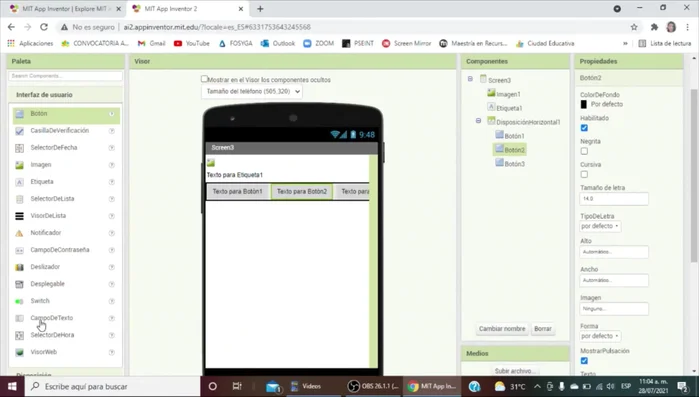Viewport: 699px width, 397px height.
Task: Click Texto para Botón2 in the viewer
Action: 302,192
